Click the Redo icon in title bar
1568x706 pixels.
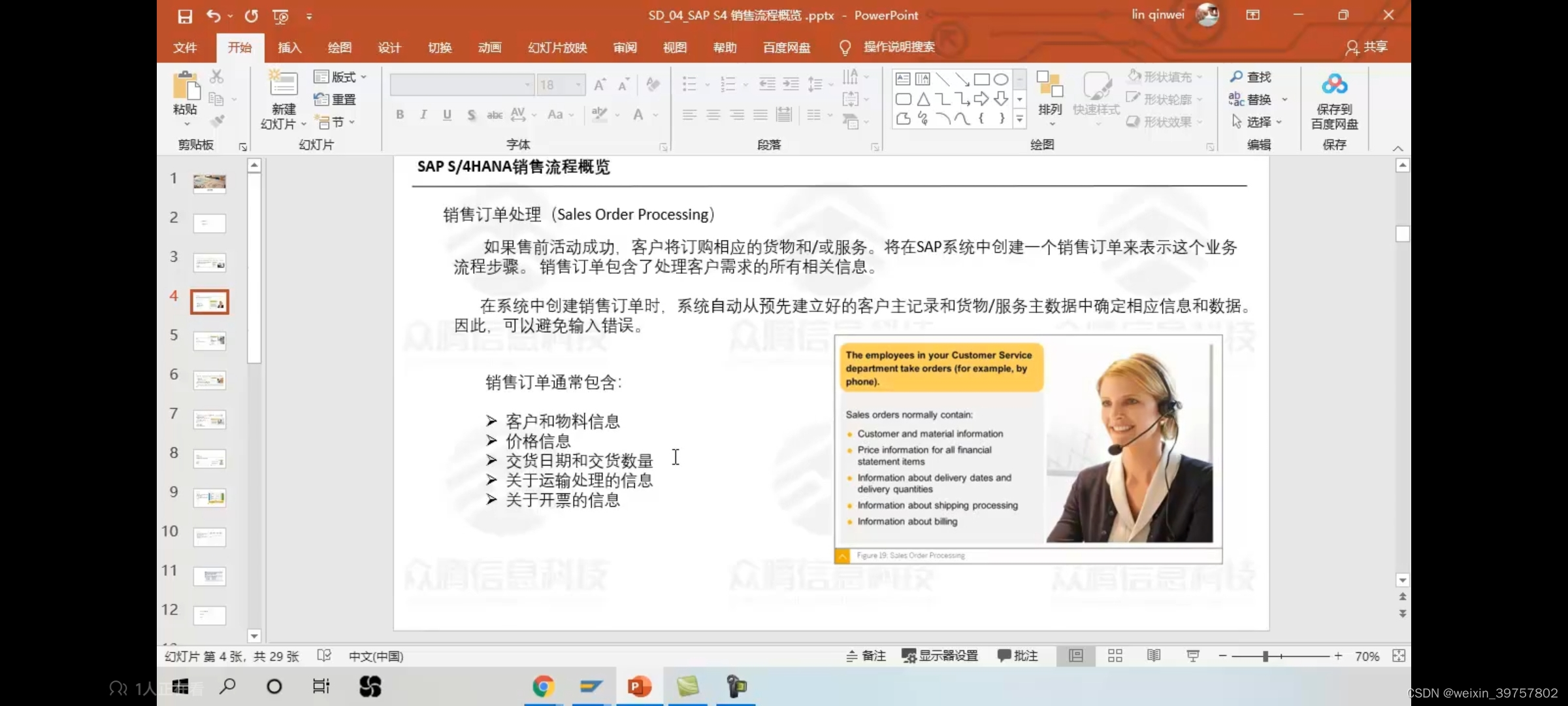pyautogui.click(x=251, y=16)
